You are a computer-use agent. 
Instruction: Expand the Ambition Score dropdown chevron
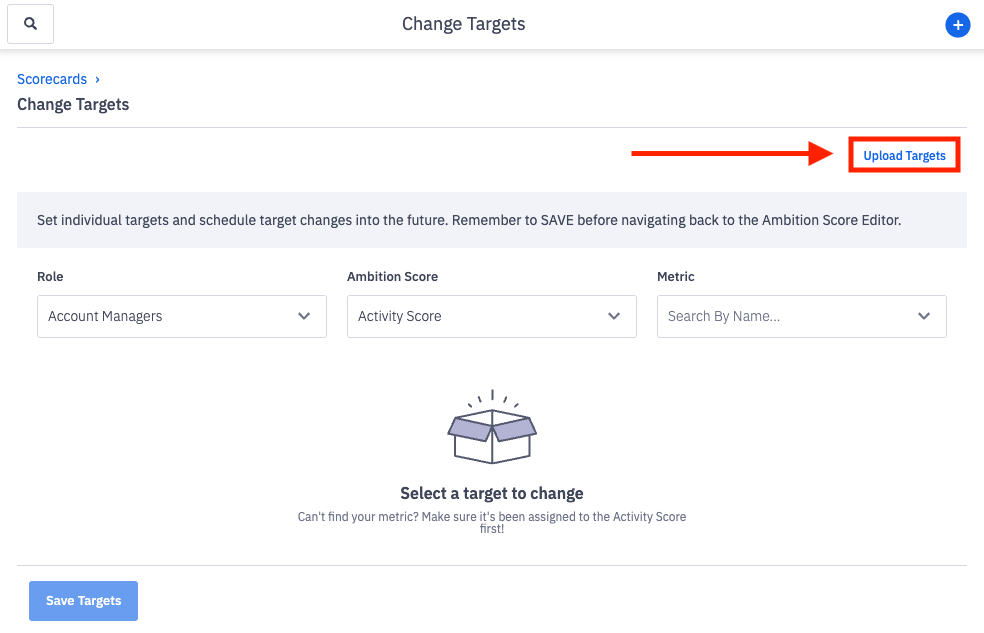[x=614, y=316]
